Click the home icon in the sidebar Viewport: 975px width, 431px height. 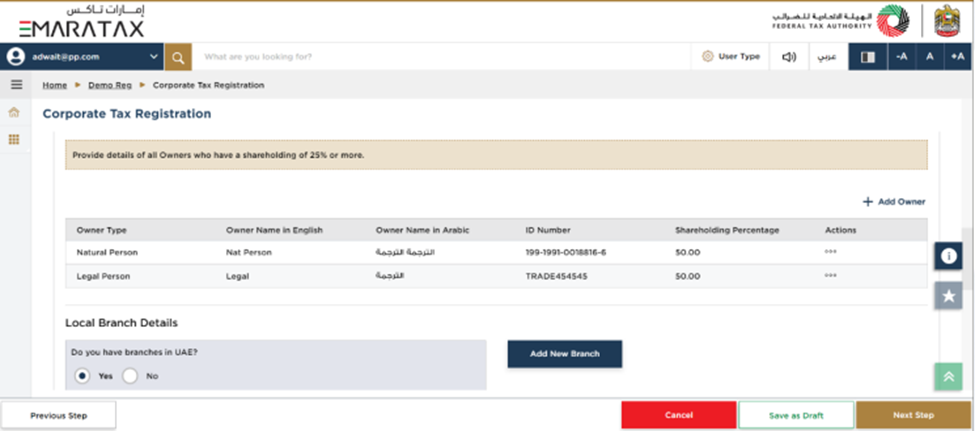15,113
